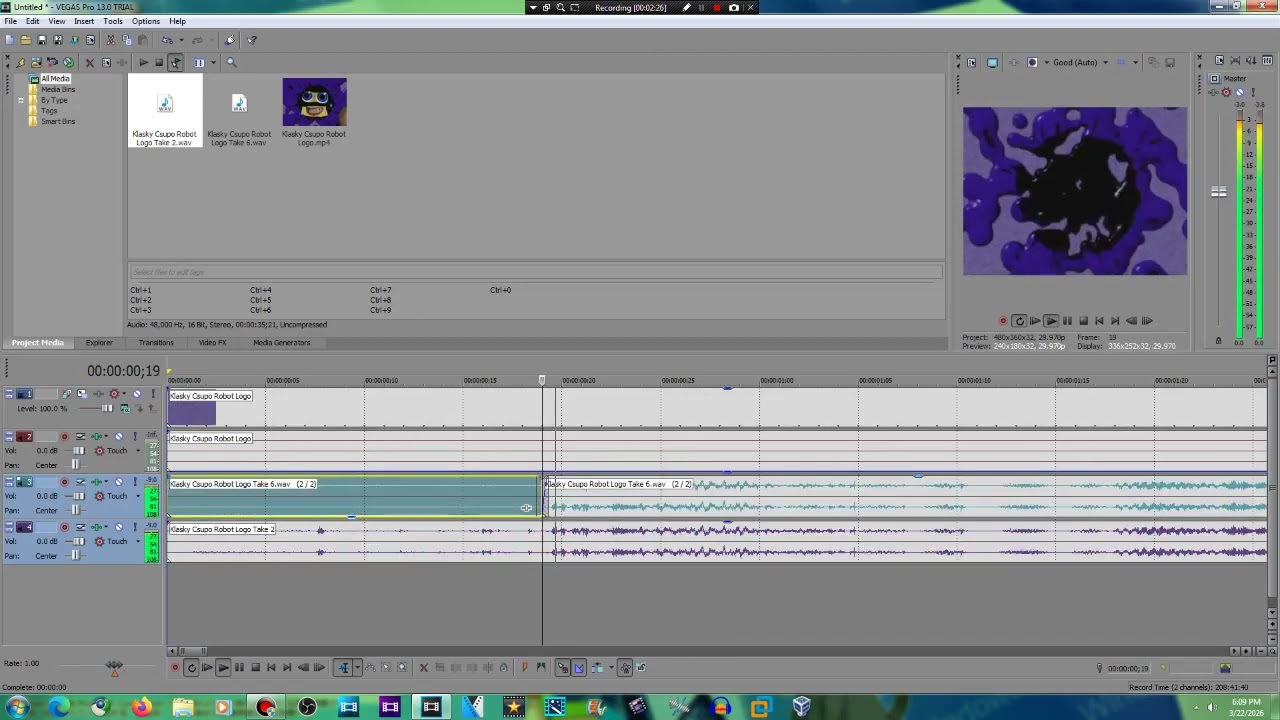Open the Views dropdown arrow in Project Media
Viewport: 1280px width, 720px height.
212,62
